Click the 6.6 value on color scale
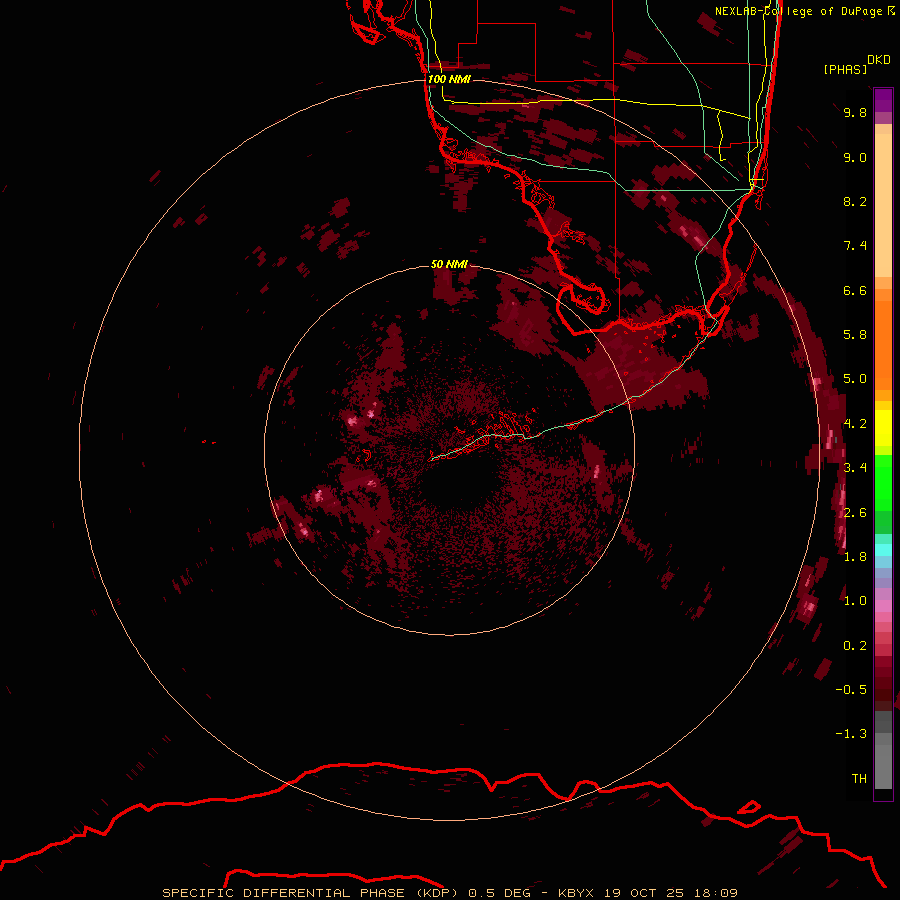This screenshot has width=900, height=900. click(x=855, y=290)
